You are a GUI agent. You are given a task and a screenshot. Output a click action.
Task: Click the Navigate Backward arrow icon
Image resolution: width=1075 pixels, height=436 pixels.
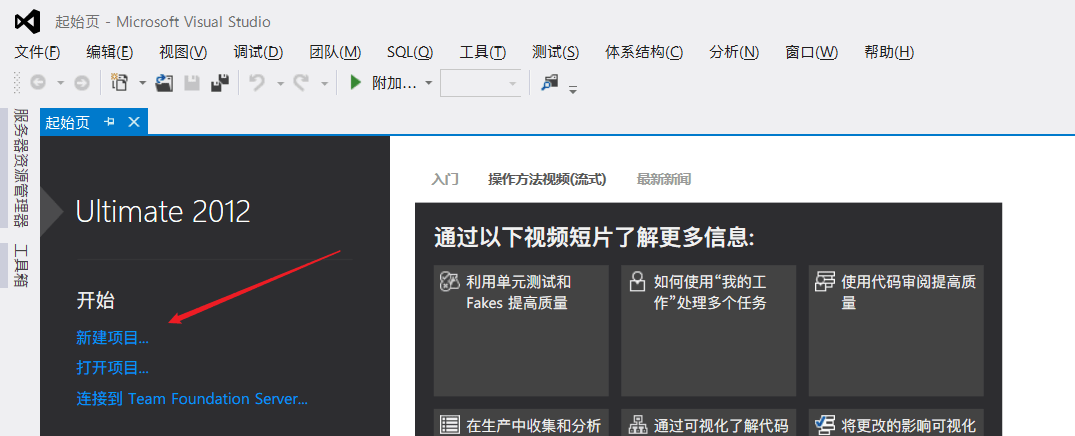38,84
